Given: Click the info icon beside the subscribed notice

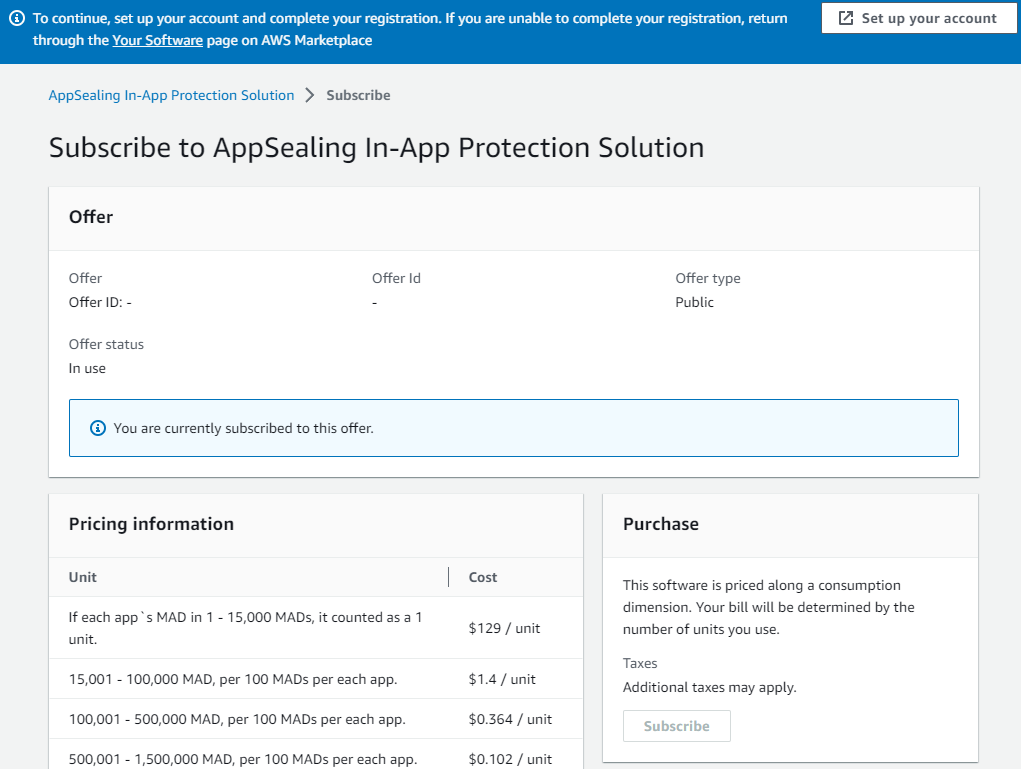Looking at the screenshot, I should pos(98,428).
